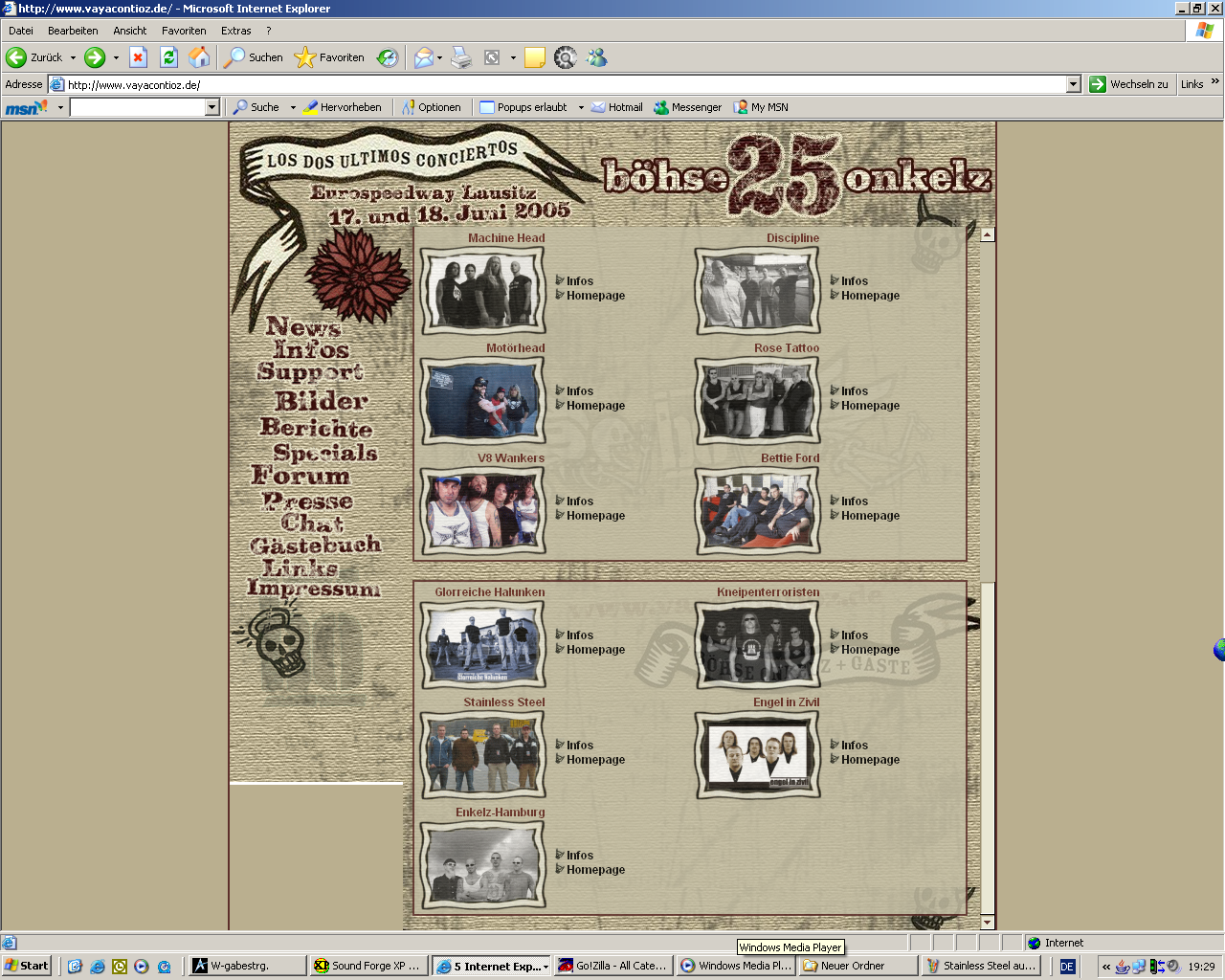Open the address bar dropdown list

[1073, 84]
